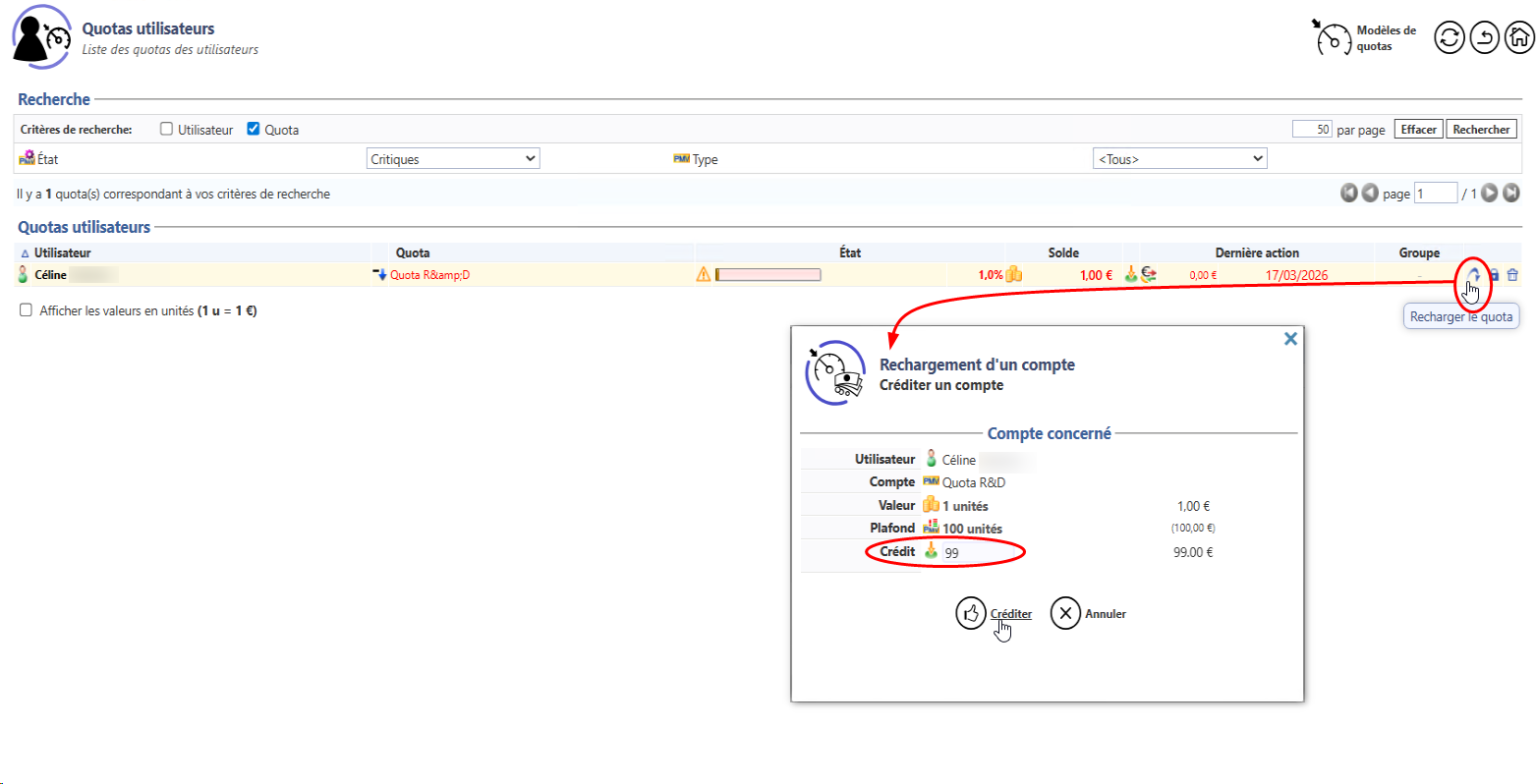The image size is (1536, 784).
Task: Sort the table by Solde column
Action: (1063, 252)
